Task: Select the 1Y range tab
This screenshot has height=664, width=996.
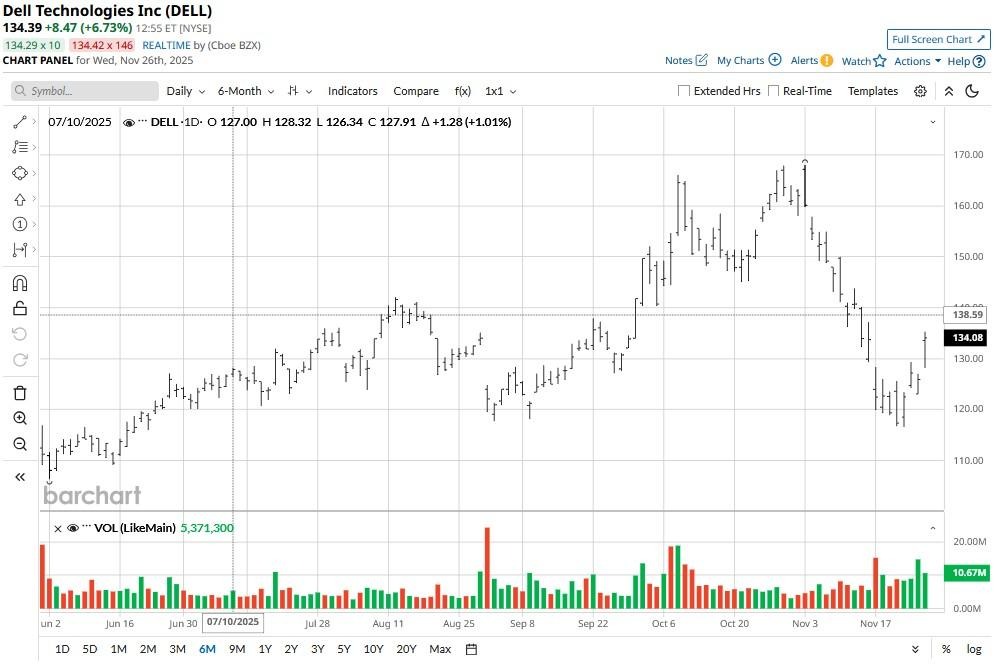Action: tap(265, 649)
